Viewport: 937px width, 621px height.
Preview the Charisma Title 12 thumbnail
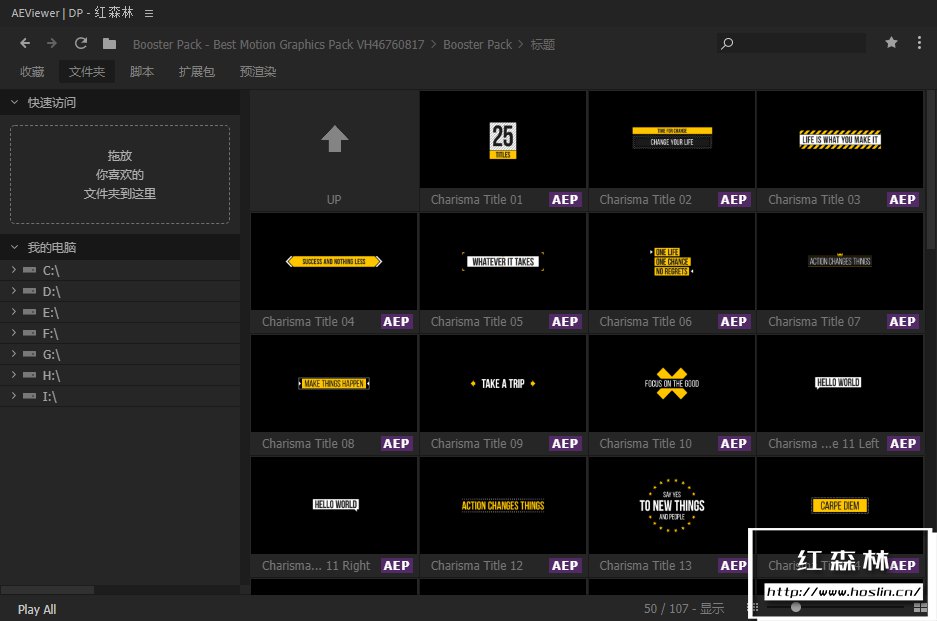coord(503,505)
